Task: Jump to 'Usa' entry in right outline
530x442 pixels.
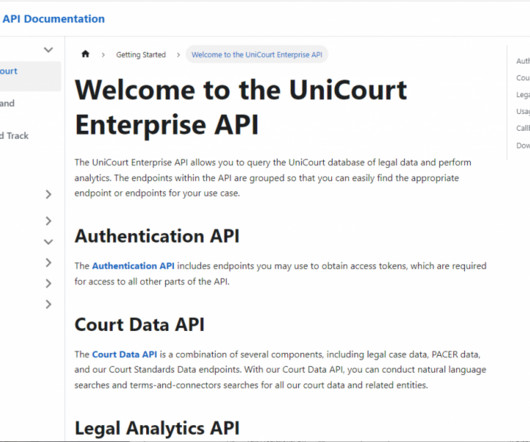Action: (523, 112)
